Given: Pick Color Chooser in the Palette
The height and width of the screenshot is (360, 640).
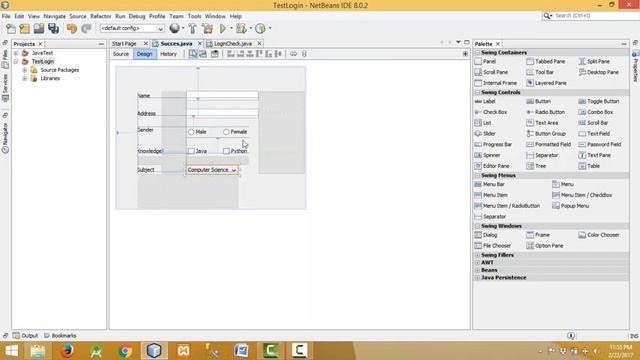Looking at the screenshot, I should pyautogui.click(x=599, y=235).
